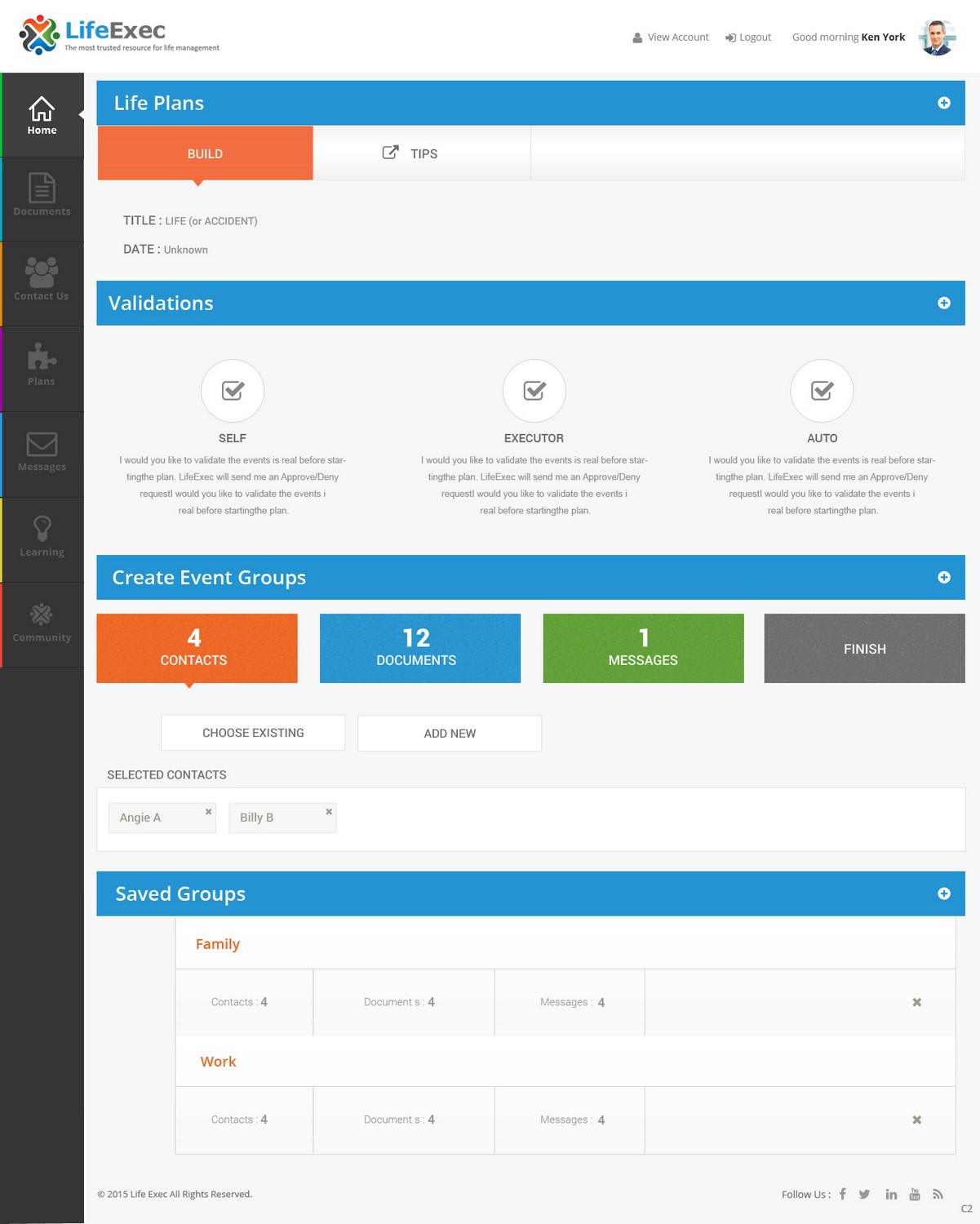Expand the Create Event Groups plus icon
The image size is (980, 1224).
[944, 577]
